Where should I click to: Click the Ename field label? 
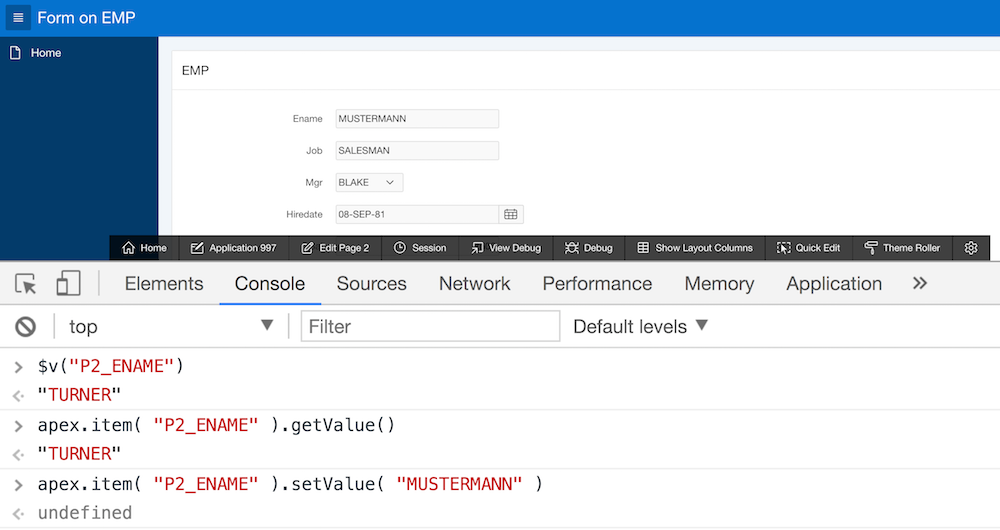[307, 119]
